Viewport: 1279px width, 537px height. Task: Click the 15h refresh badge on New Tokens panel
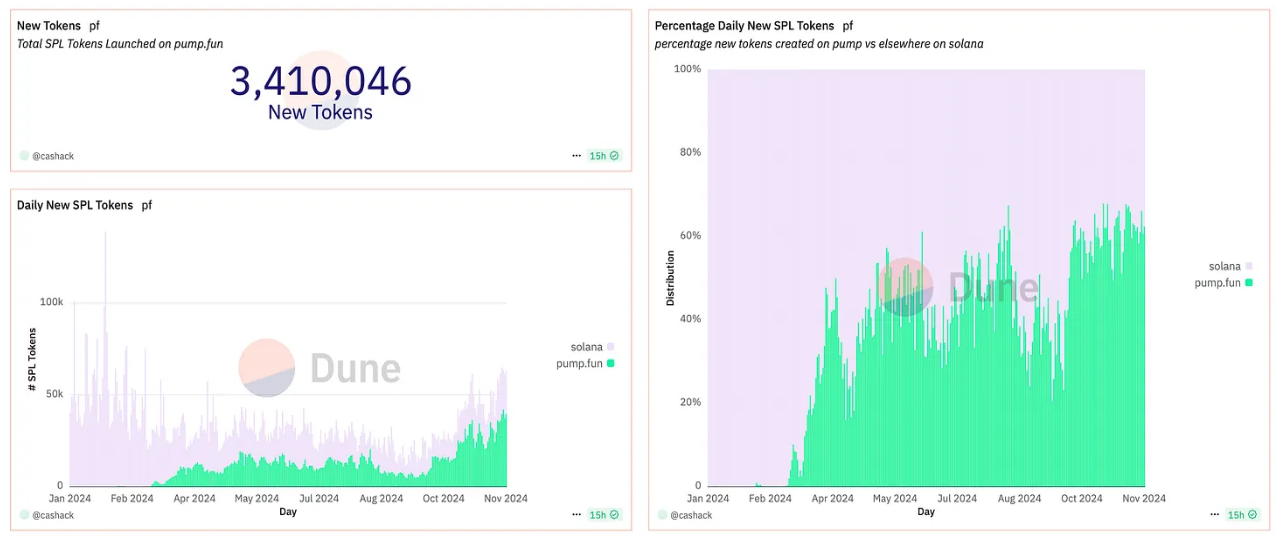(604, 156)
